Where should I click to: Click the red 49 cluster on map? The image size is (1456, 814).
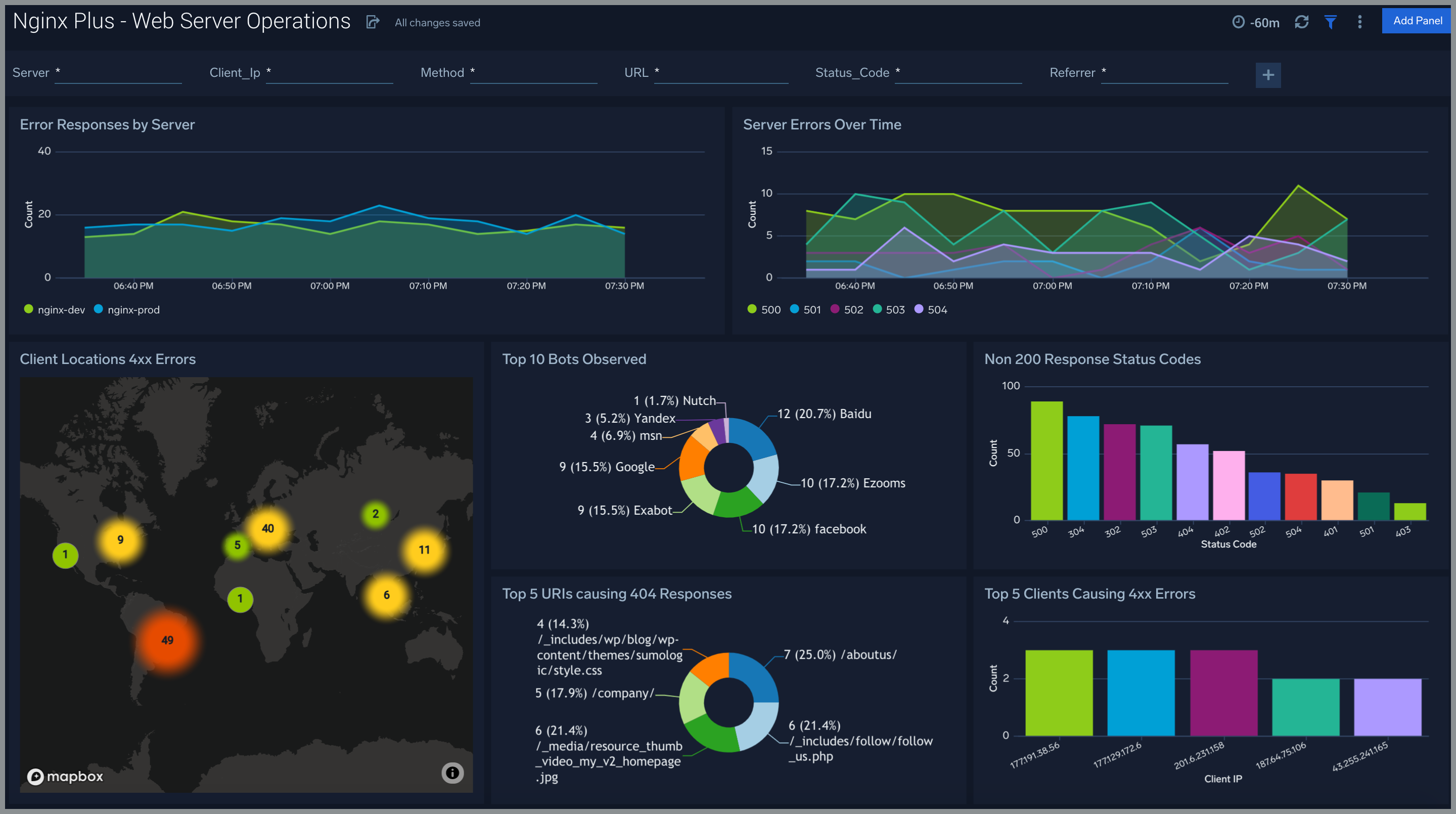pos(167,641)
